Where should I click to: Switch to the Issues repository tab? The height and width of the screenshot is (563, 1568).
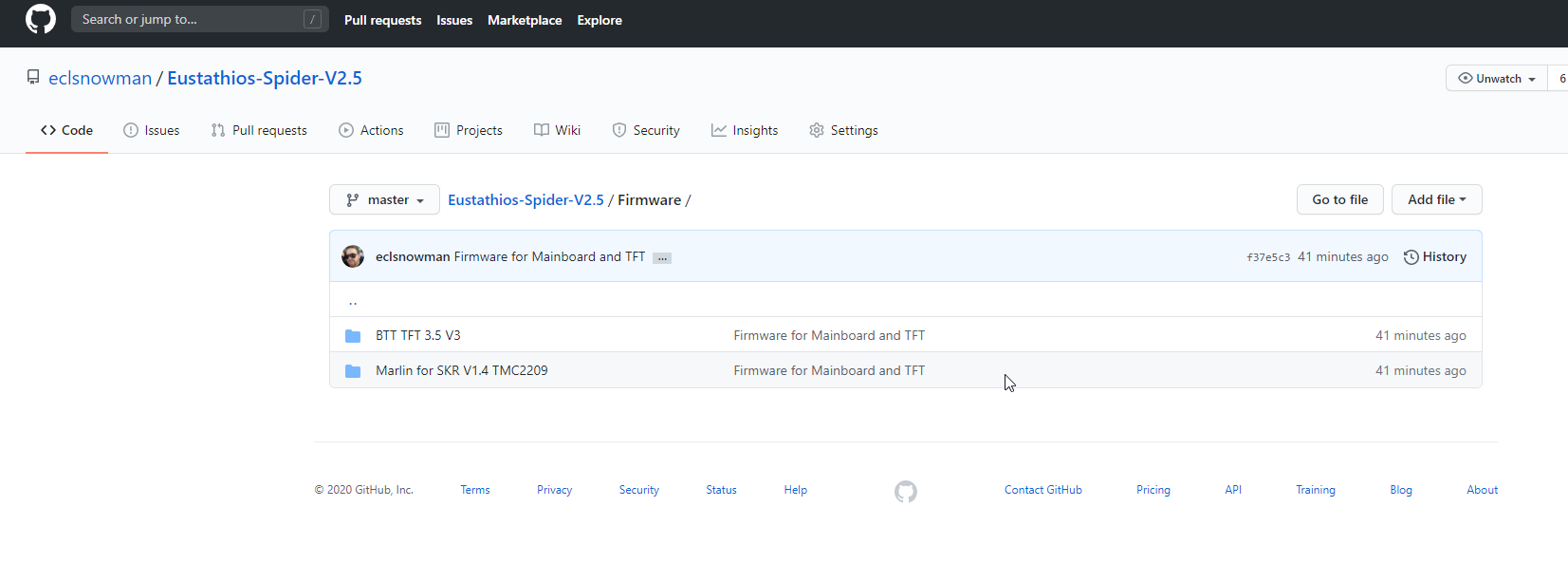pos(152,130)
